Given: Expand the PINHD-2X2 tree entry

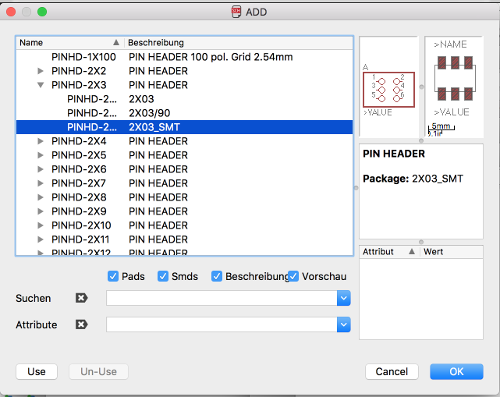Looking at the screenshot, I should pyautogui.click(x=40, y=71).
